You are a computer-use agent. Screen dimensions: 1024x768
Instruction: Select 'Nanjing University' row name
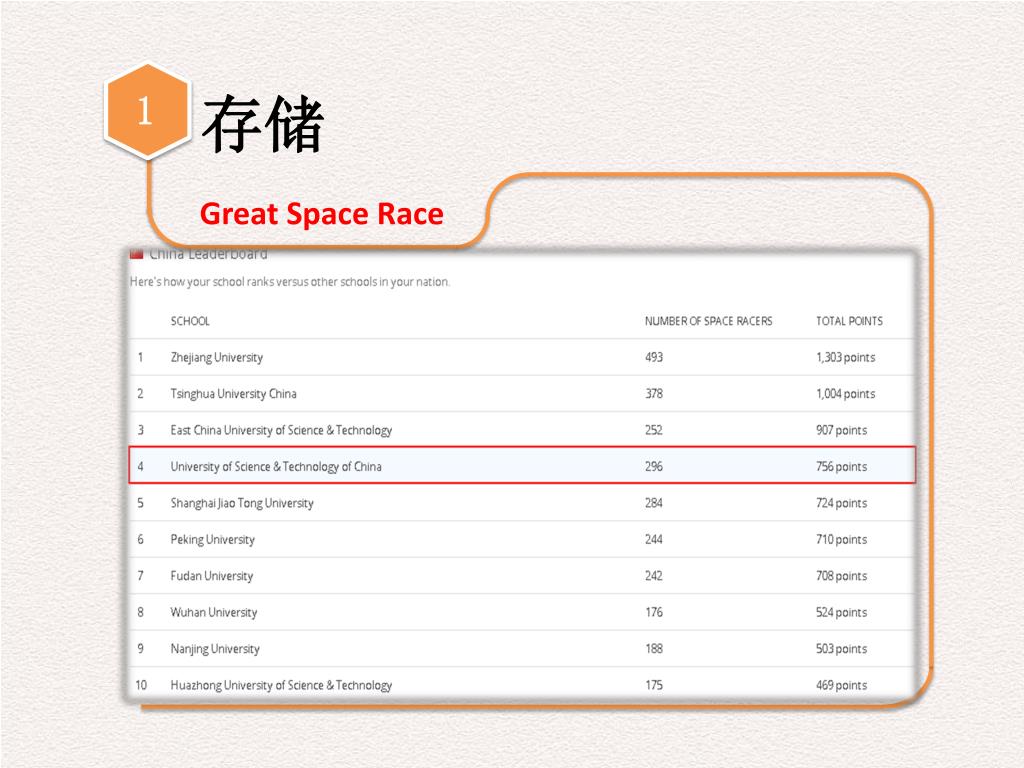coord(215,649)
